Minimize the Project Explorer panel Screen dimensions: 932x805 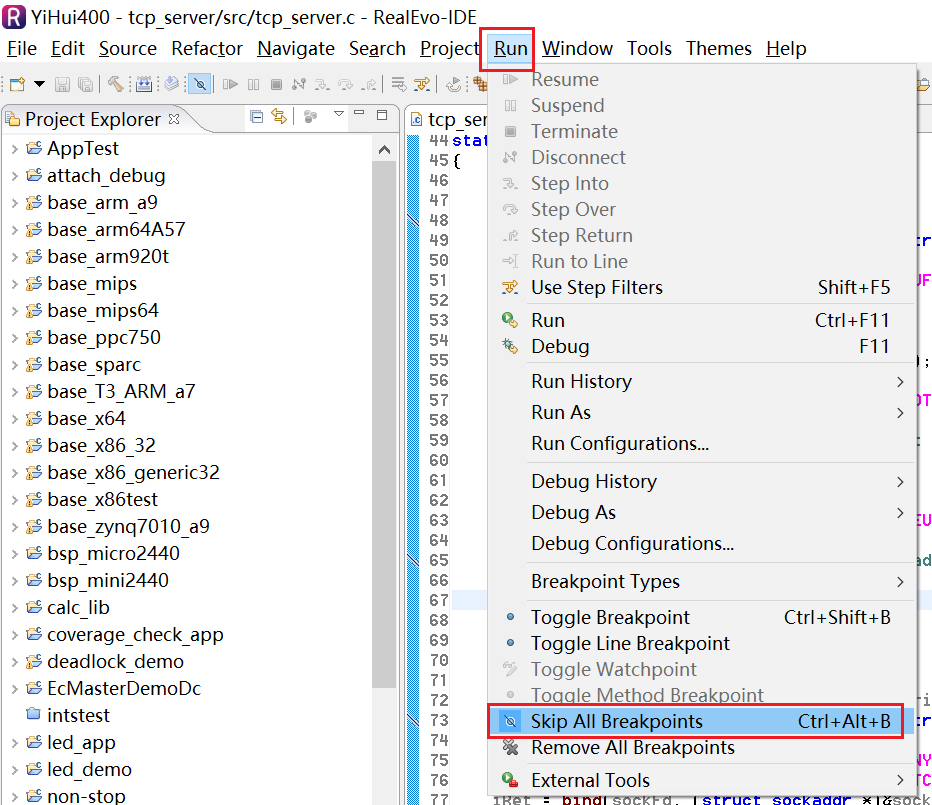pyautogui.click(x=359, y=113)
